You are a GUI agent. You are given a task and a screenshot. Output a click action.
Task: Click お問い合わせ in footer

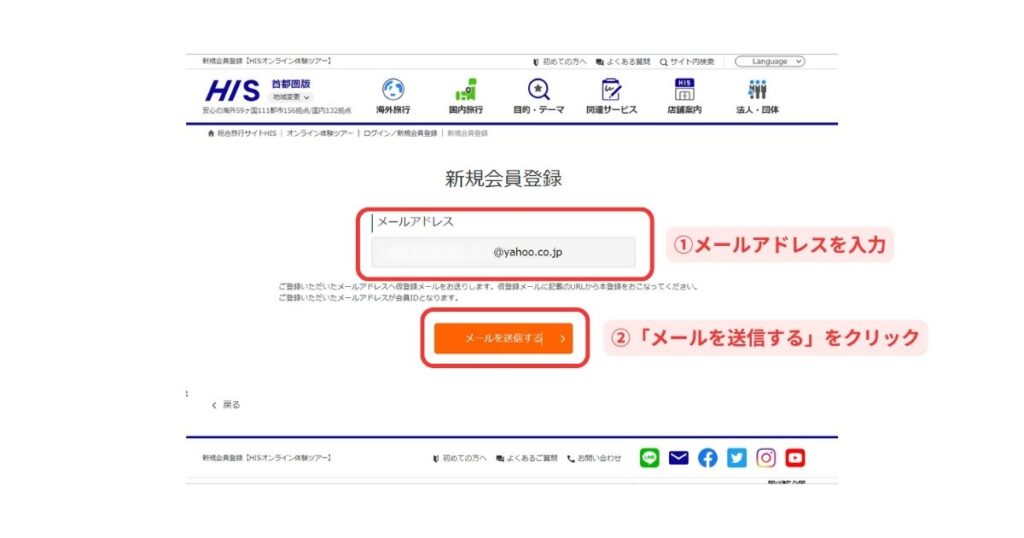(594, 458)
